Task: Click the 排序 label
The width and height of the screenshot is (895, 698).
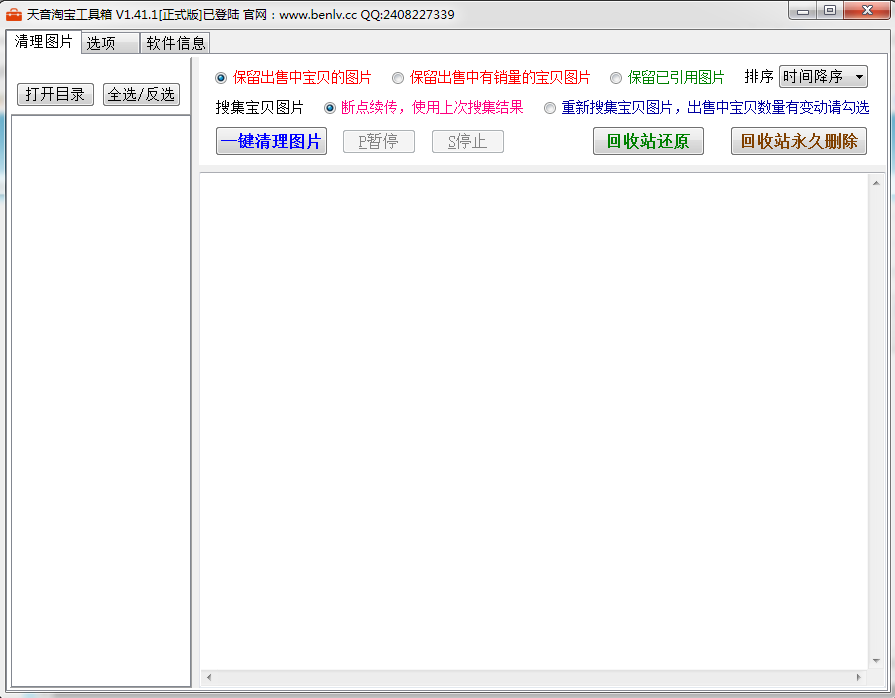Action: [759, 76]
